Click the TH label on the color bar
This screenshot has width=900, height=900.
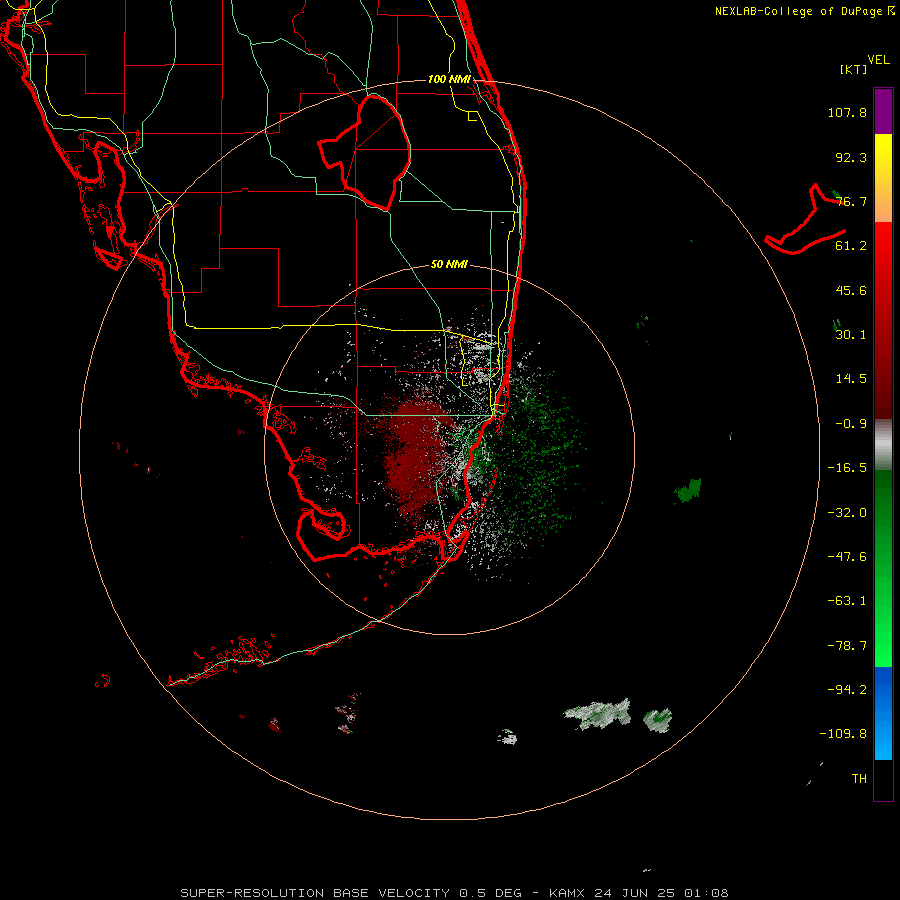point(859,779)
